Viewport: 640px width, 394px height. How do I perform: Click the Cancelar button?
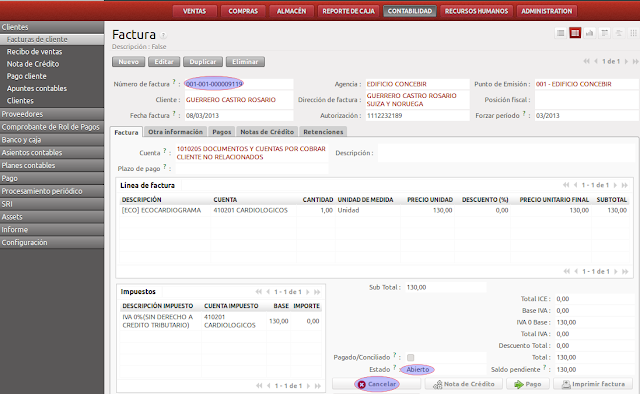point(377,384)
